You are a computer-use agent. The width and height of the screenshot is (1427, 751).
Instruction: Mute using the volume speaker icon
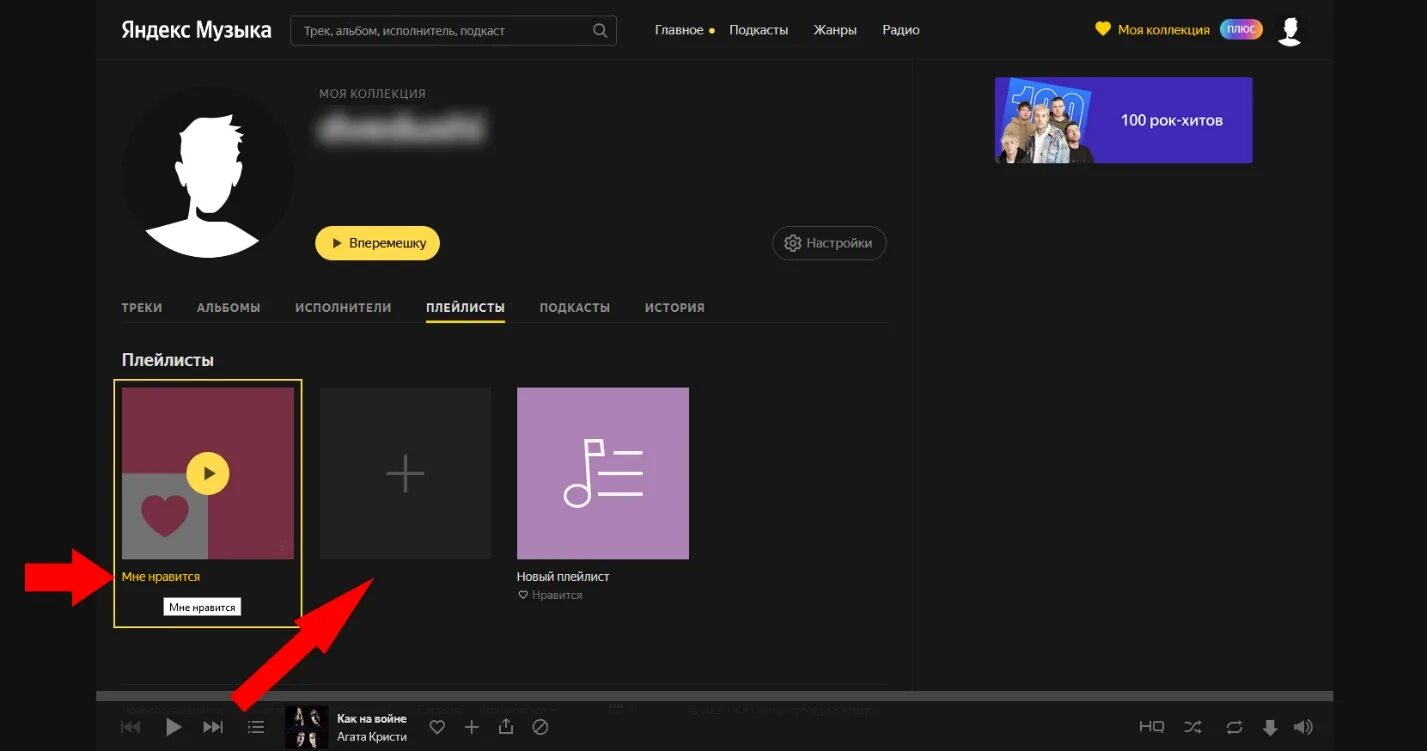click(1303, 727)
